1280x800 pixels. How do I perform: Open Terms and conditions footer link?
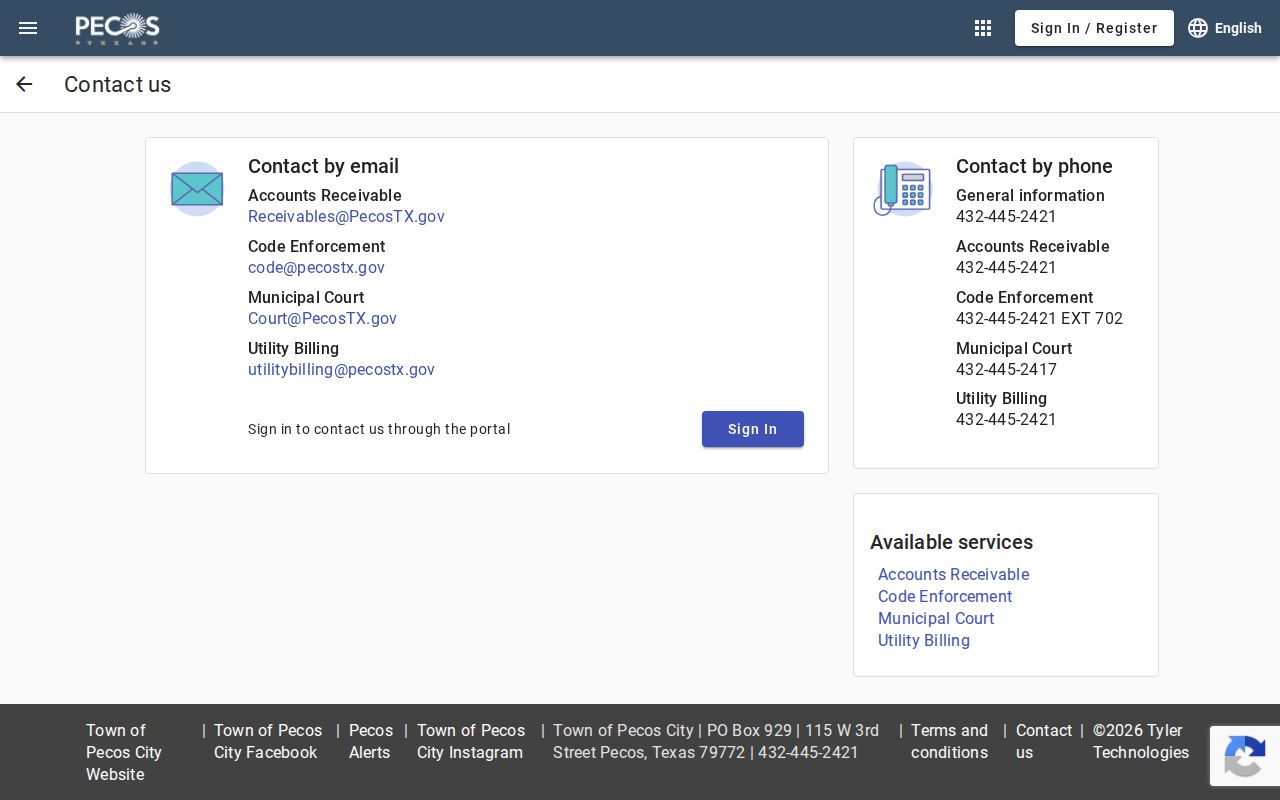click(949, 741)
